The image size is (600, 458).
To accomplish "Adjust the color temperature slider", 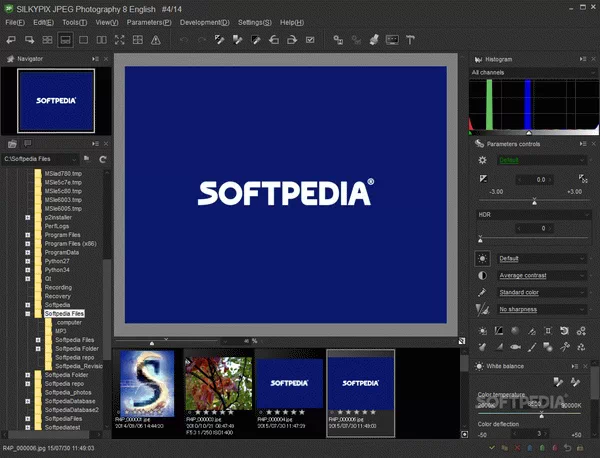I will pyautogui.click(x=541, y=415).
